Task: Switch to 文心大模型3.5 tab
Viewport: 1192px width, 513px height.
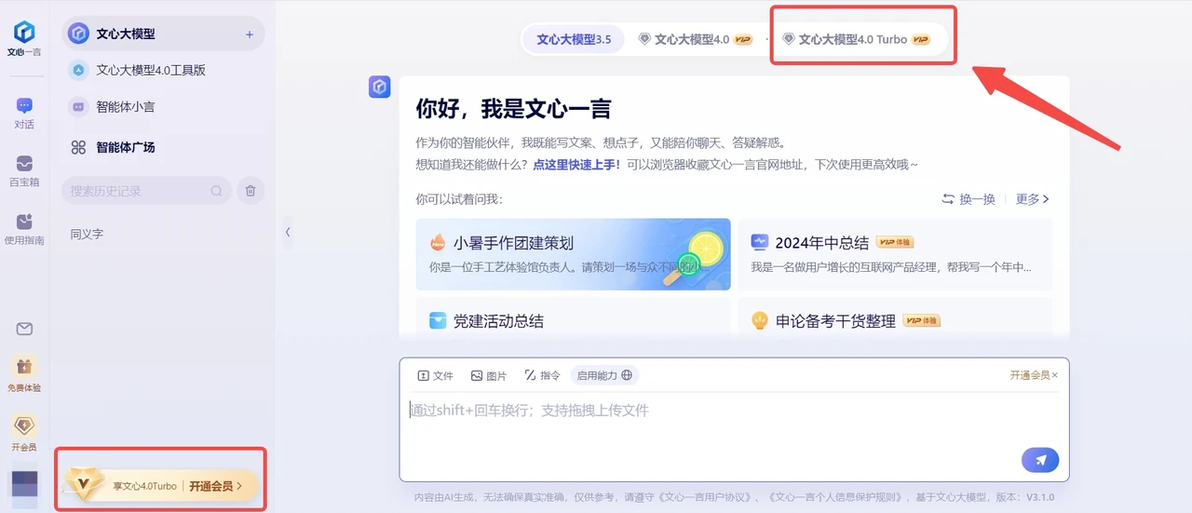Action: (573, 40)
